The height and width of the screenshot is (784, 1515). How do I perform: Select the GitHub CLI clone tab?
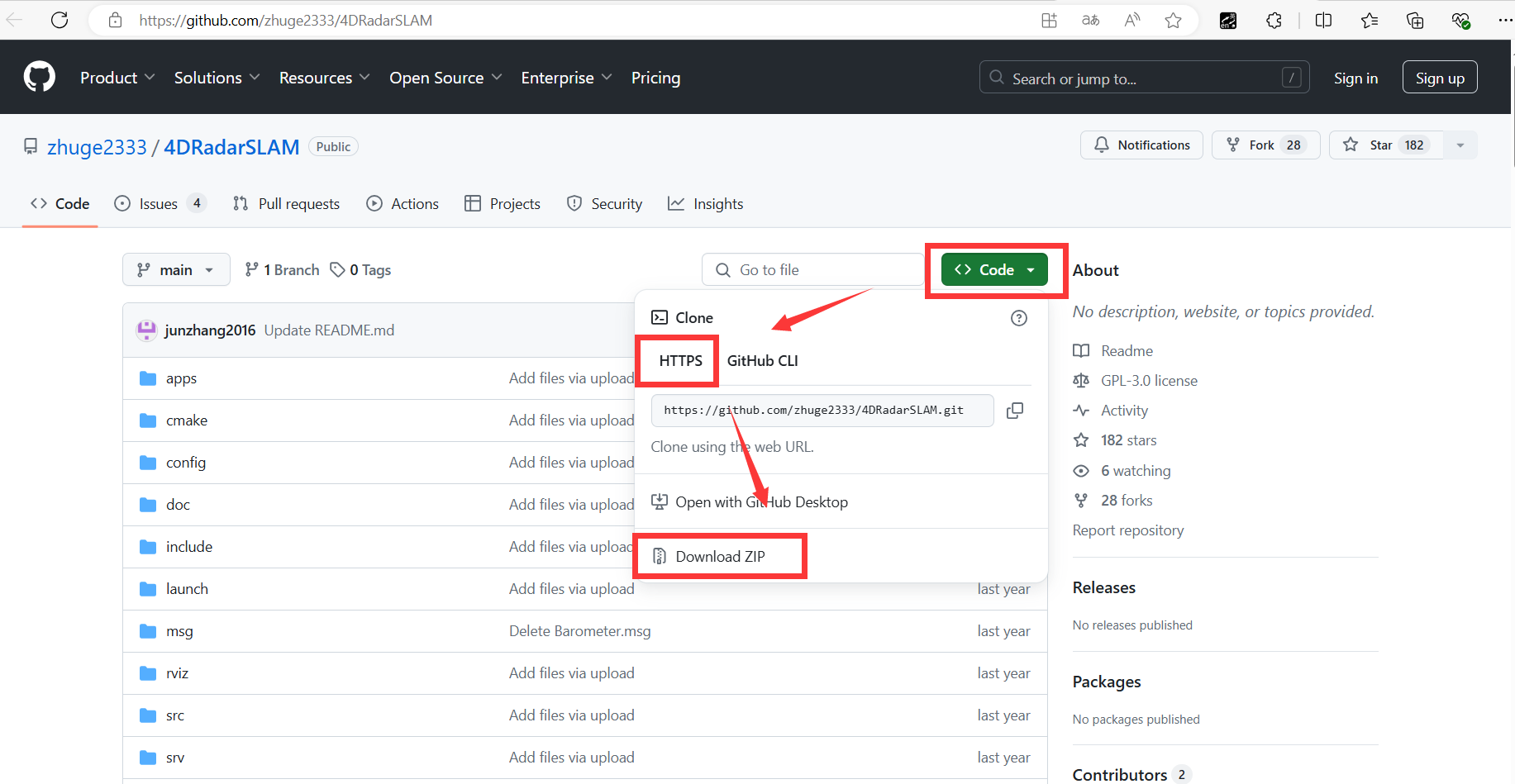tap(763, 361)
